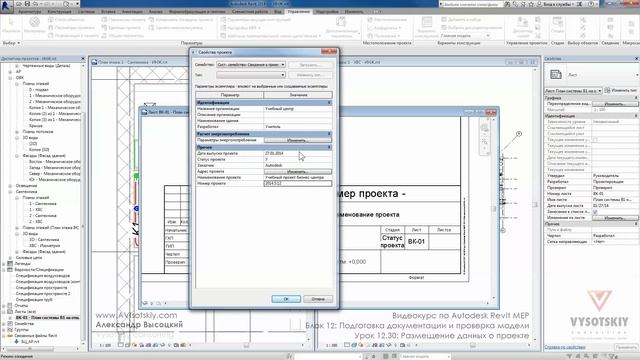This screenshot has height=360, width=640.
Task: Expand the Семейства node in browser
Action: click(4, 324)
